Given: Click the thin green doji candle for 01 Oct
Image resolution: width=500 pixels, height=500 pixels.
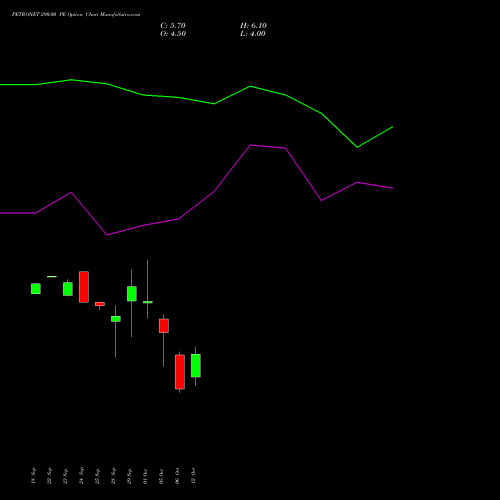Looking at the screenshot, I should coord(148,302).
